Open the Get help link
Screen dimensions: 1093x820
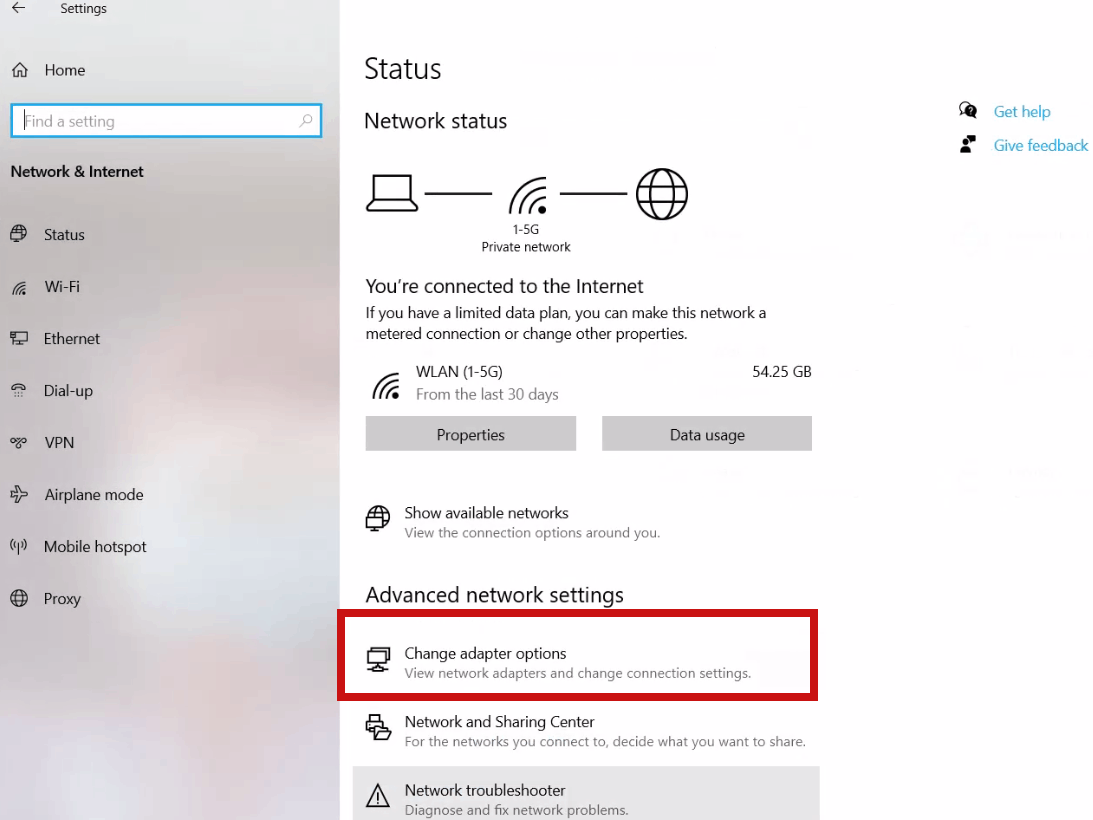pos(1022,112)
